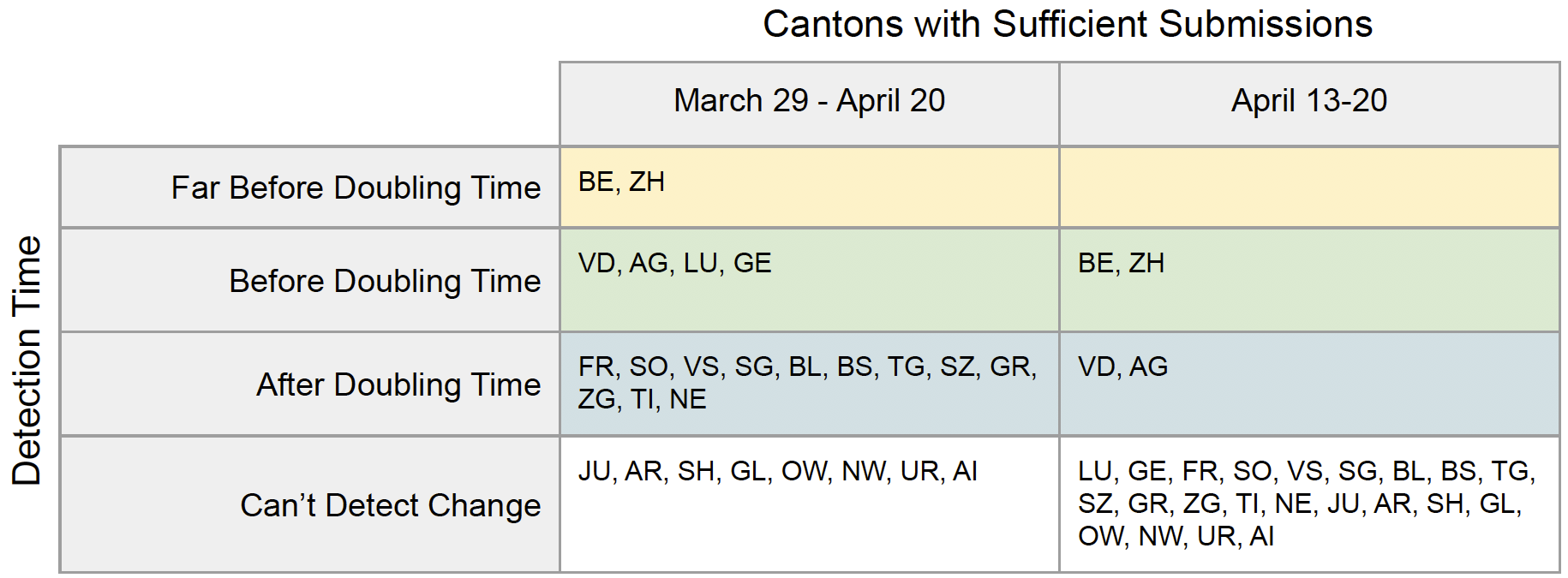Click the 'Cantons with Sufficient Submissions' title
This screenshot has width=1568, height=578.
[1067, 25]
